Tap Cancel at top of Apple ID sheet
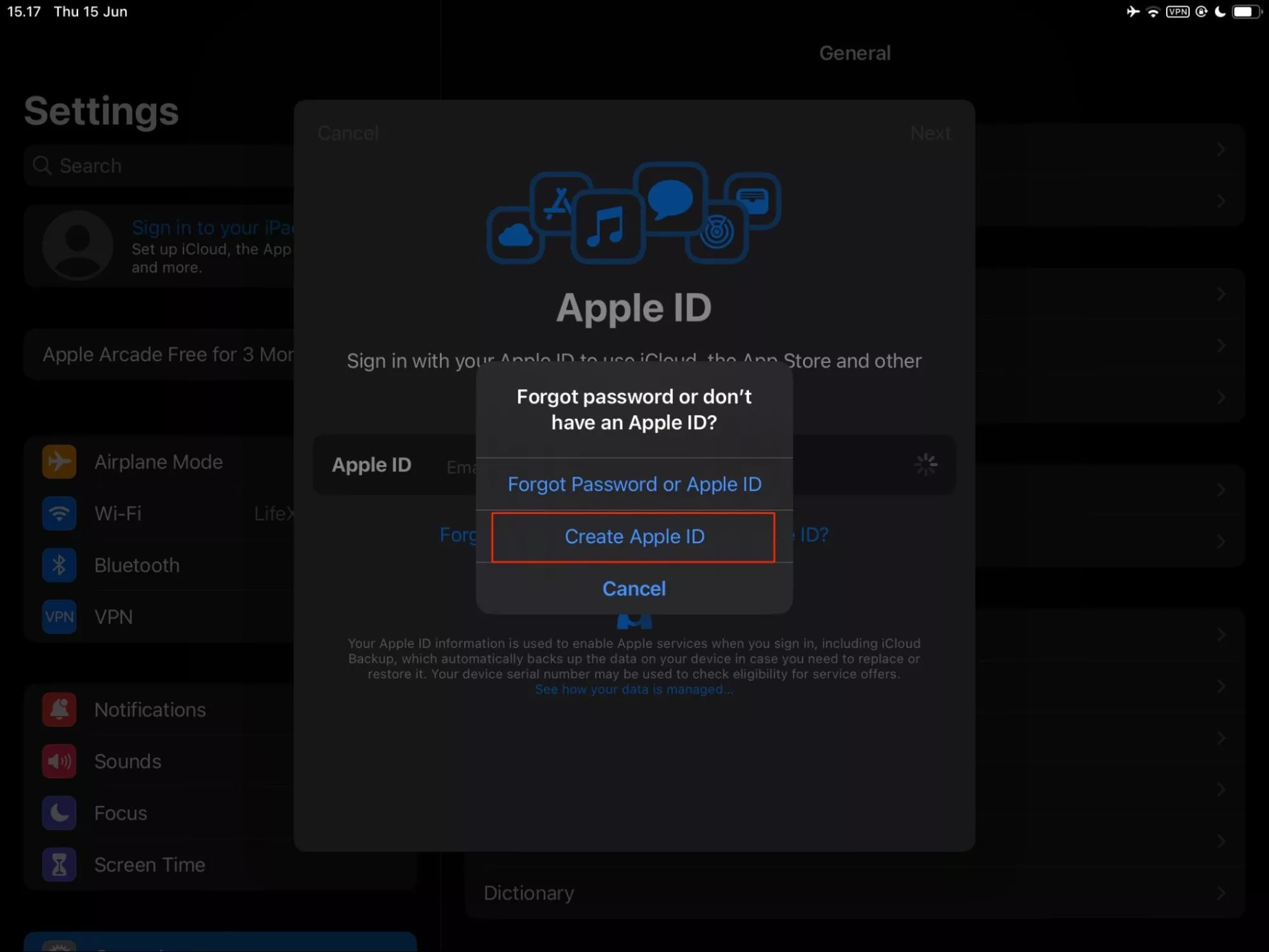 point(348,133)
